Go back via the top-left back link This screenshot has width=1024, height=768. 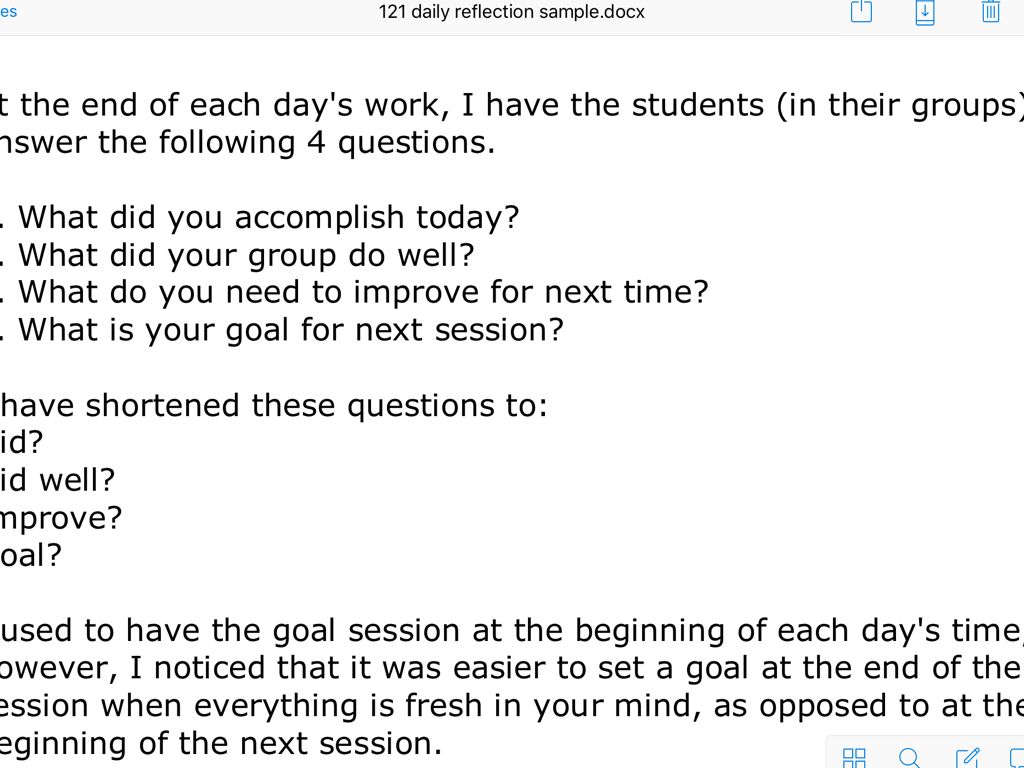(x=8, y=12)
